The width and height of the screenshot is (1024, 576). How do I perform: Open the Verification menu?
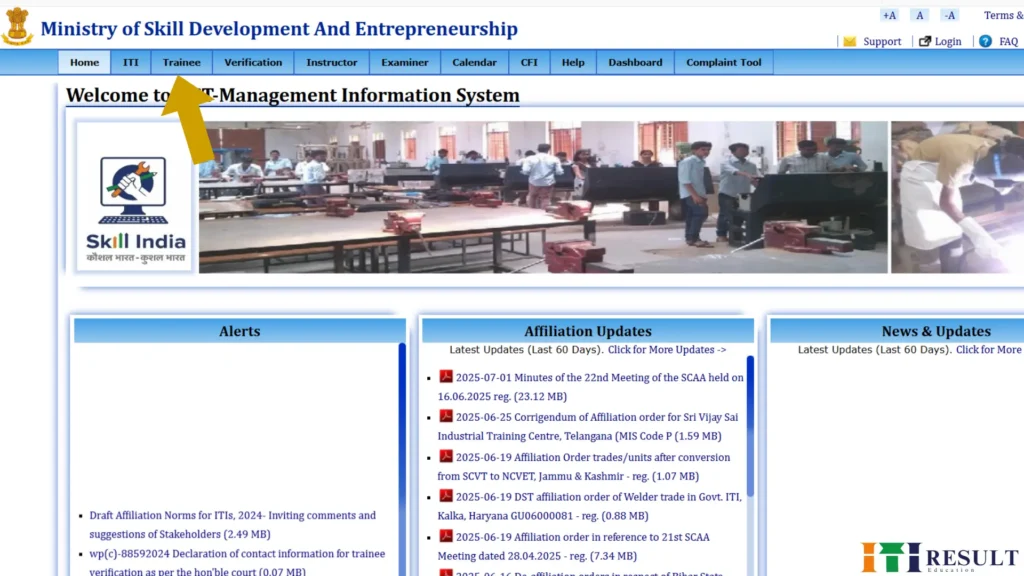(x=253, y=63)
